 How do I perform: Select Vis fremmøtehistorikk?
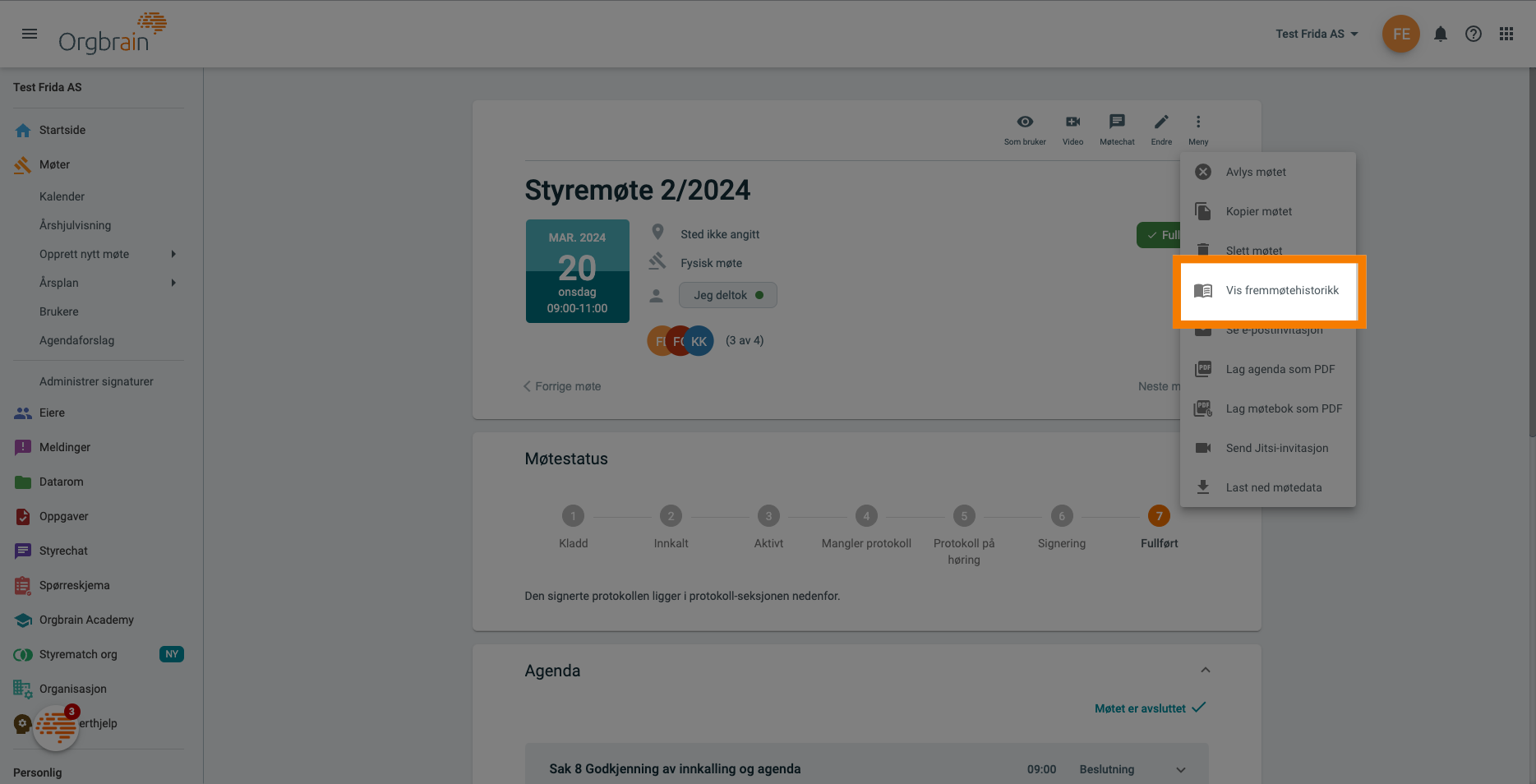pyautogui.click(x=1268, y=290)
